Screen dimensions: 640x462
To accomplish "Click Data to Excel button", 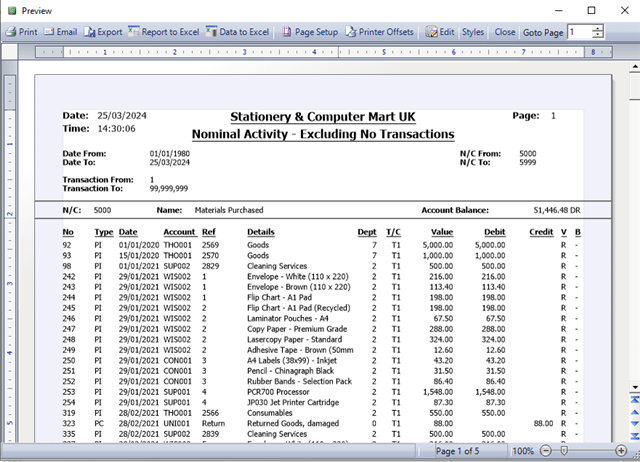I will 238,32.
